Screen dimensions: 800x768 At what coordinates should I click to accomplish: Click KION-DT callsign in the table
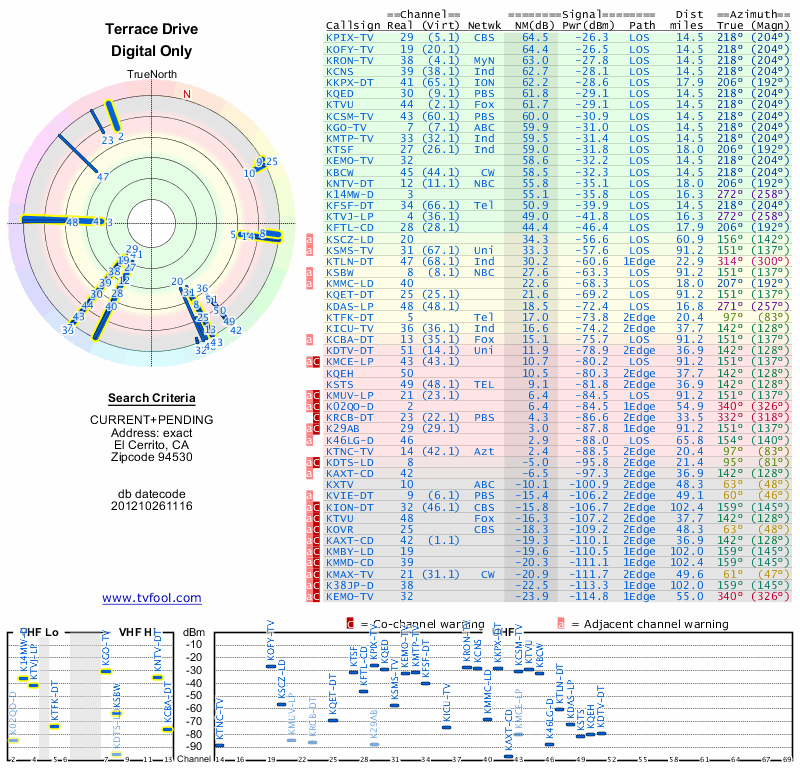tap(350, 507)
